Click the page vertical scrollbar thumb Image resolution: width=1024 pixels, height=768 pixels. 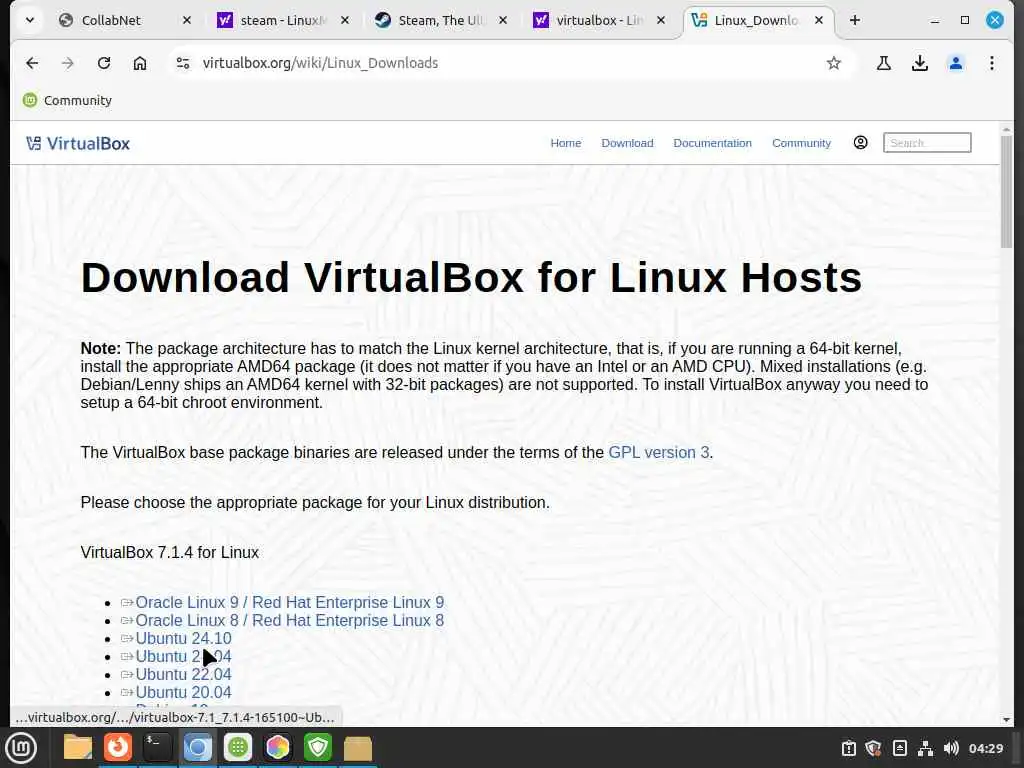(1006, 191)
